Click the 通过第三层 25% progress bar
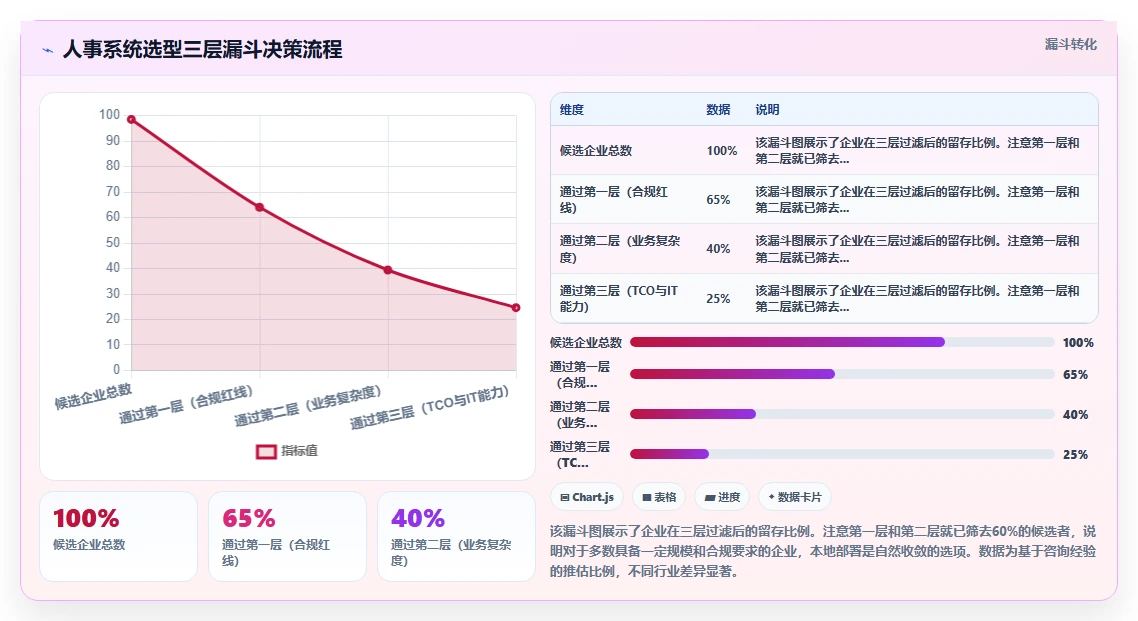 pos(842,454)
